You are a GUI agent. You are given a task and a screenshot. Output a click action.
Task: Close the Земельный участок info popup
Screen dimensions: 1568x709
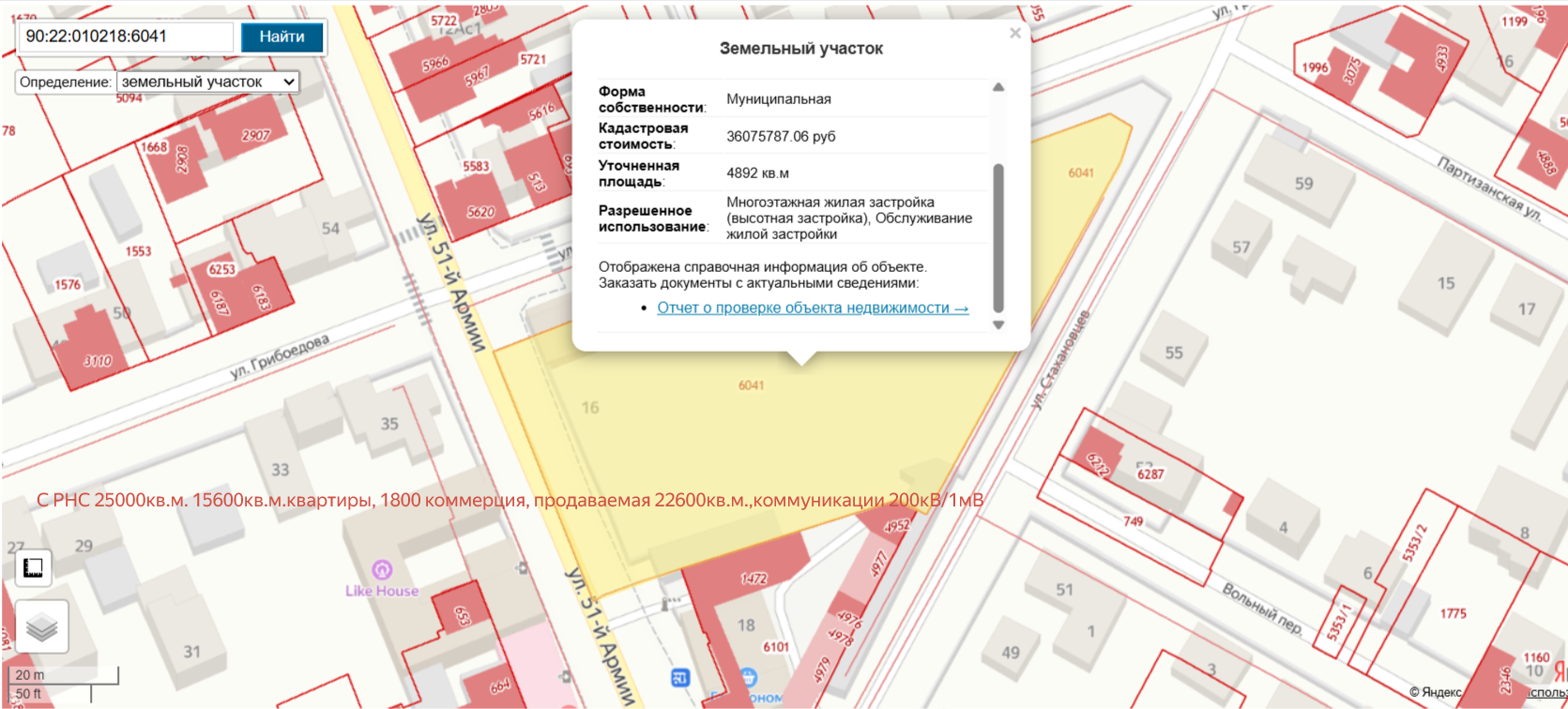(1014, 34)
